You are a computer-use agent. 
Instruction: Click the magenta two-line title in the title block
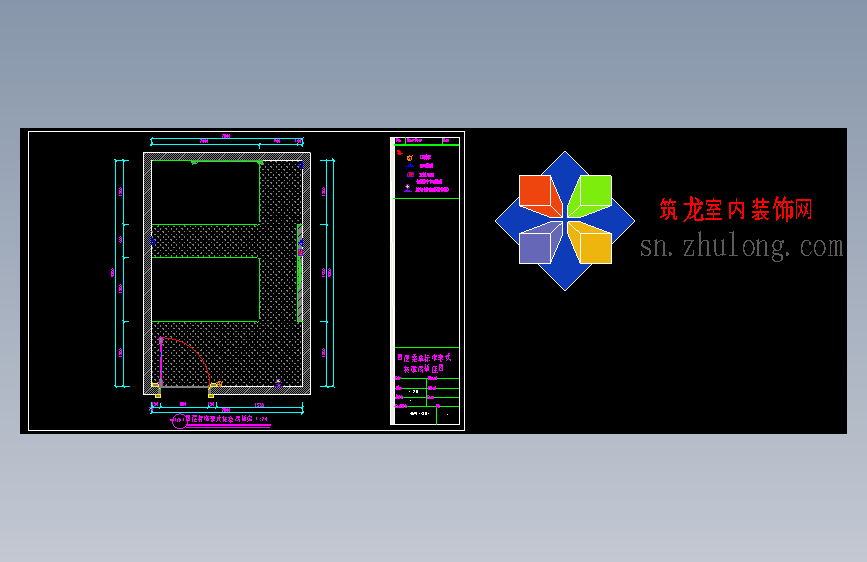(x=424, y=363)
